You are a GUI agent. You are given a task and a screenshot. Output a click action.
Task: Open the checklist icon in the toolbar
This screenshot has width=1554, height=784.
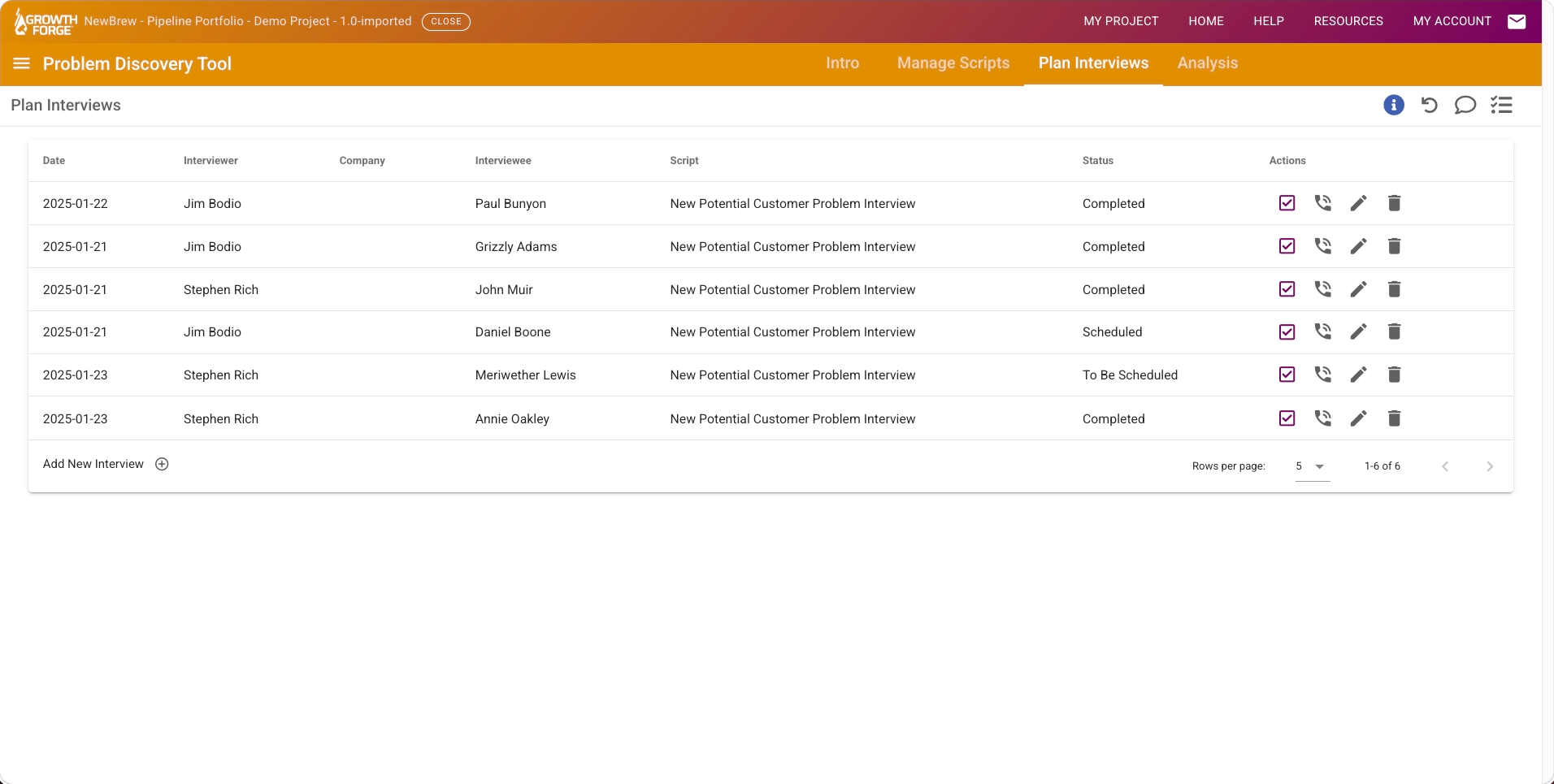1501,105
